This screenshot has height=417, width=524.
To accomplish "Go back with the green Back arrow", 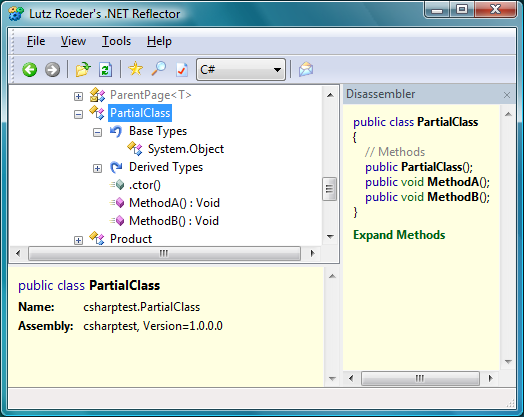I will coord(30,70).
